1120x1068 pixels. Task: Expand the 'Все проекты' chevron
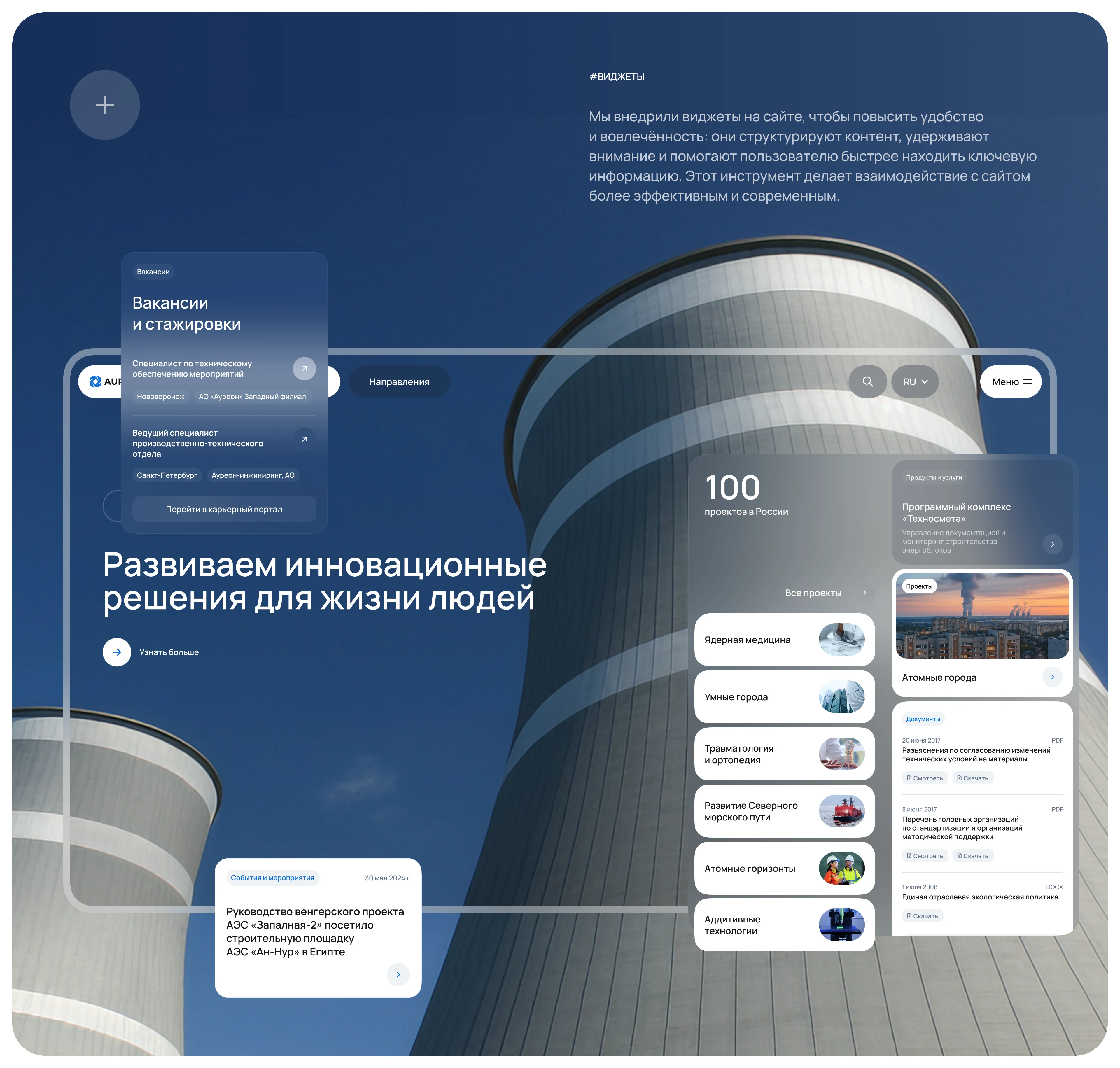(x=864, y=593)
